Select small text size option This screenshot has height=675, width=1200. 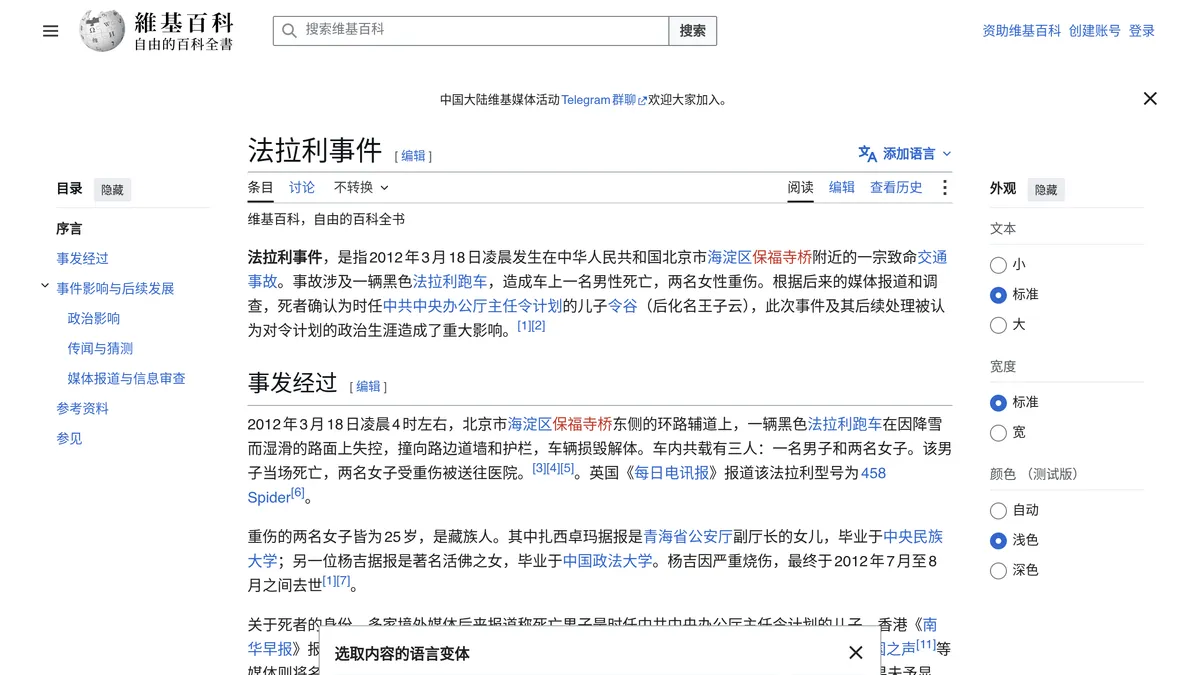[x=998, y=265]
